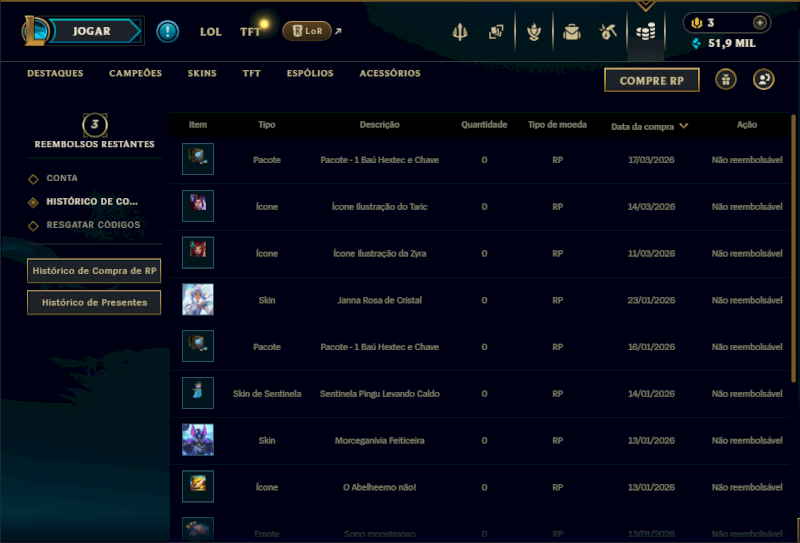Click Janna Rosa de Cristal description
Image resolution: width=800 pixels, height=543 pixels.
coord(380,300)
